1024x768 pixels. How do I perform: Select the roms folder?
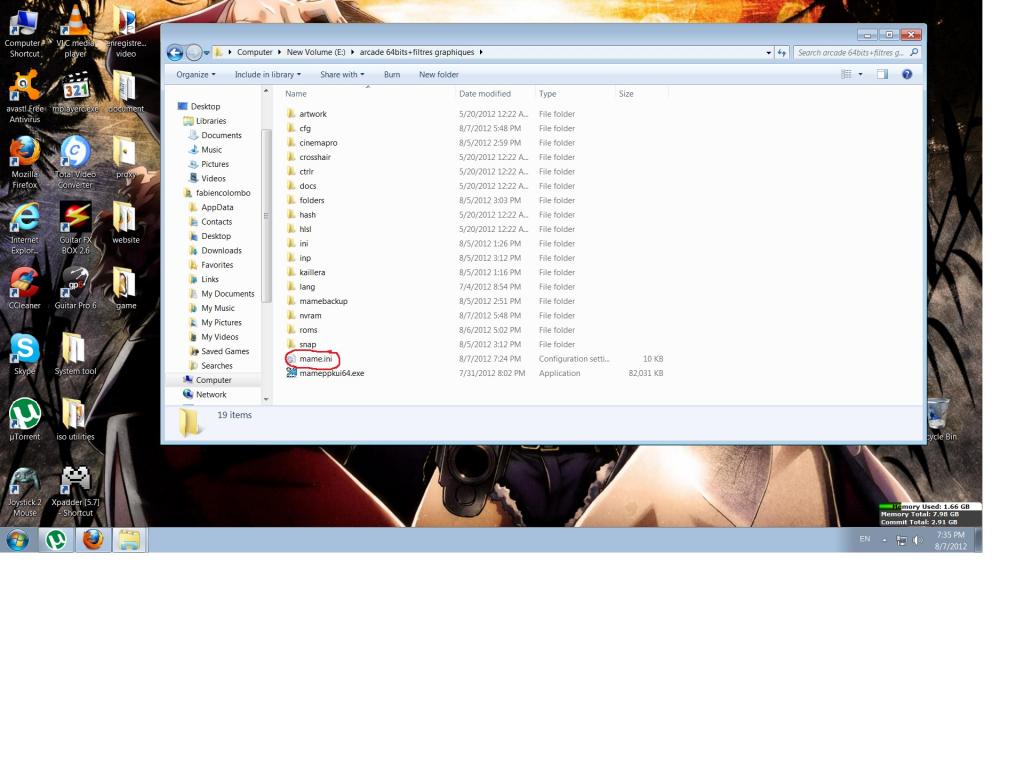308,330
